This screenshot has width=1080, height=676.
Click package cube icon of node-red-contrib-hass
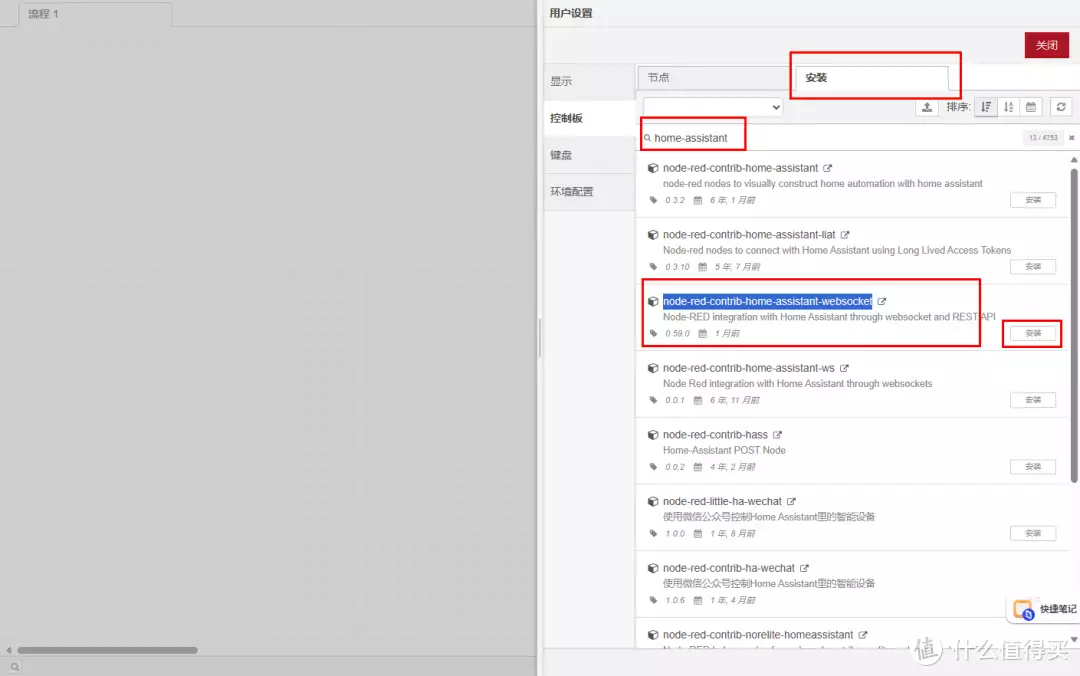tap(653, 435)
